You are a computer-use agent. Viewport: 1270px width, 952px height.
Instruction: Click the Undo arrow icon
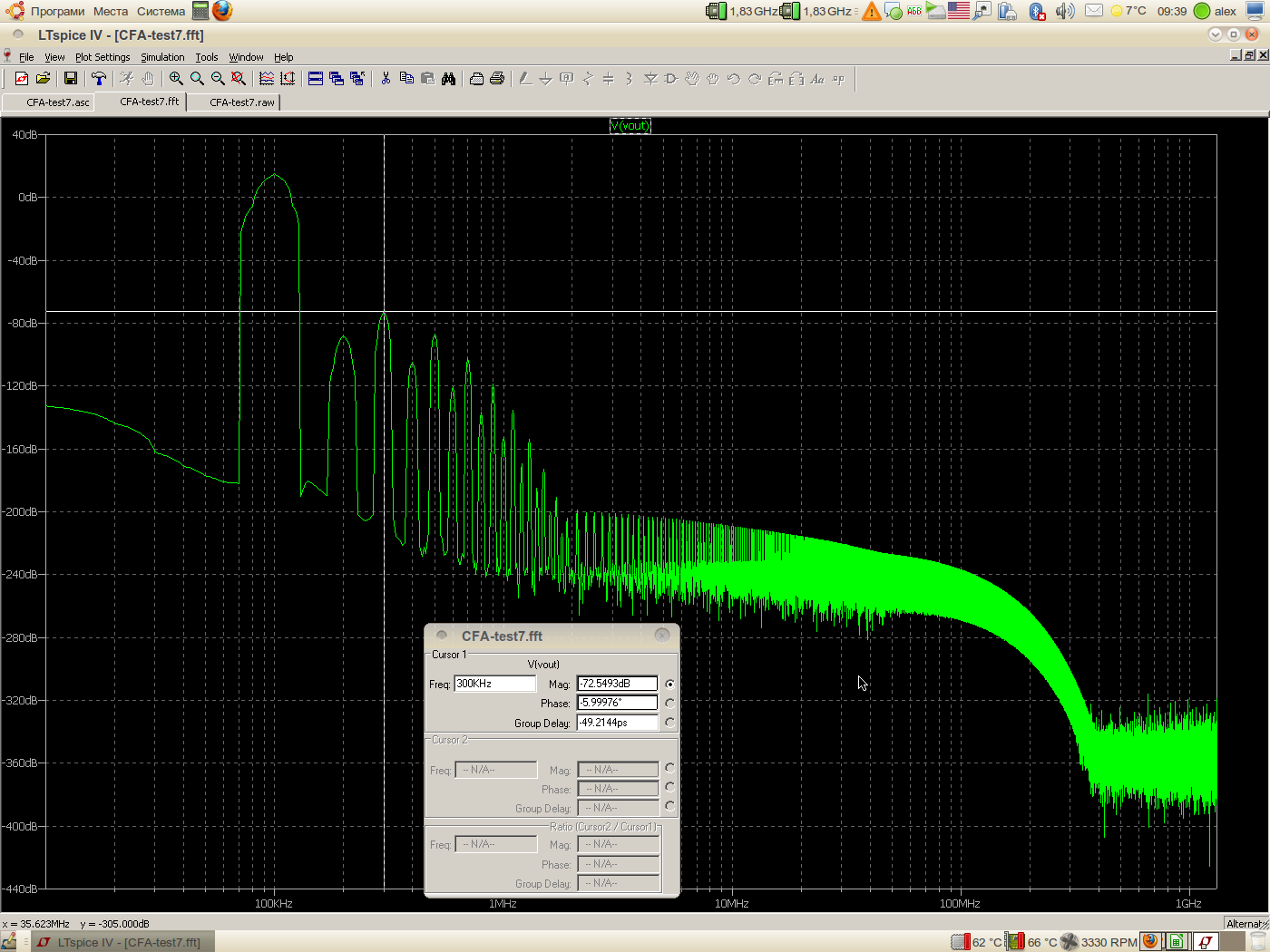[x=734, y=79]
